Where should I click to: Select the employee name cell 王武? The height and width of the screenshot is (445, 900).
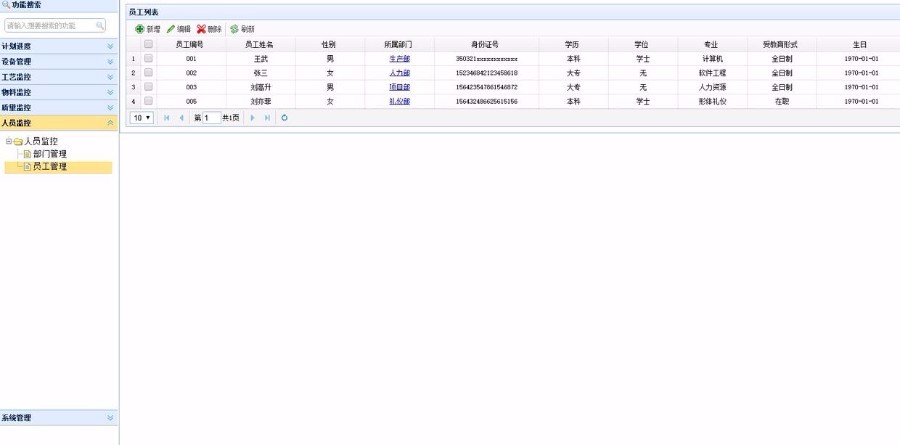261,59
